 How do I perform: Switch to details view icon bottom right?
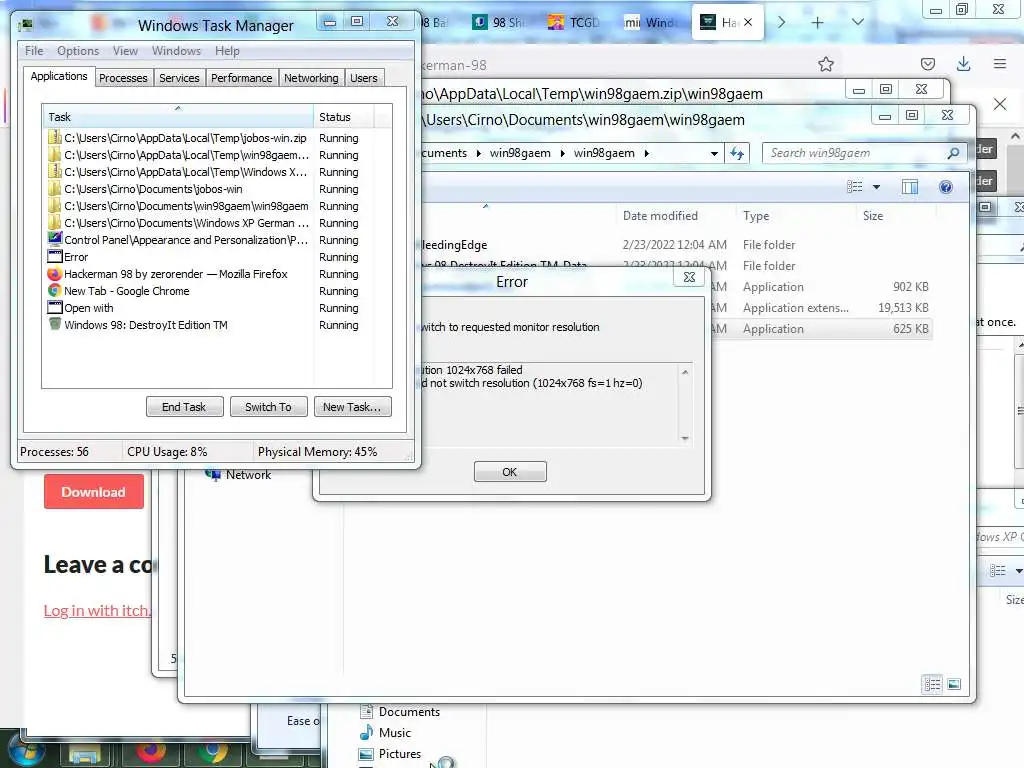pyautogui.click(x=932, y=684)
